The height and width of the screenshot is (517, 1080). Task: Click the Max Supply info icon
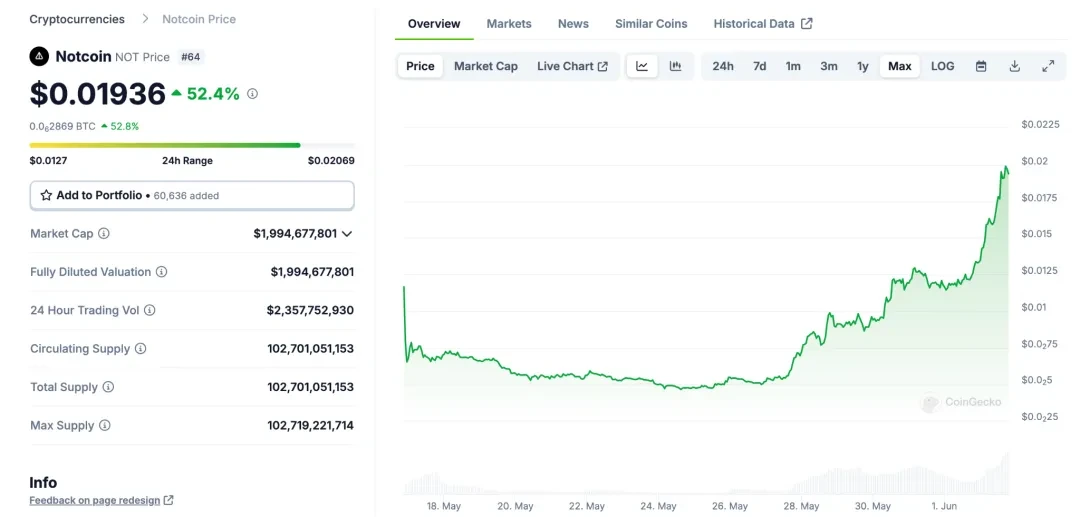pos(105,426)
